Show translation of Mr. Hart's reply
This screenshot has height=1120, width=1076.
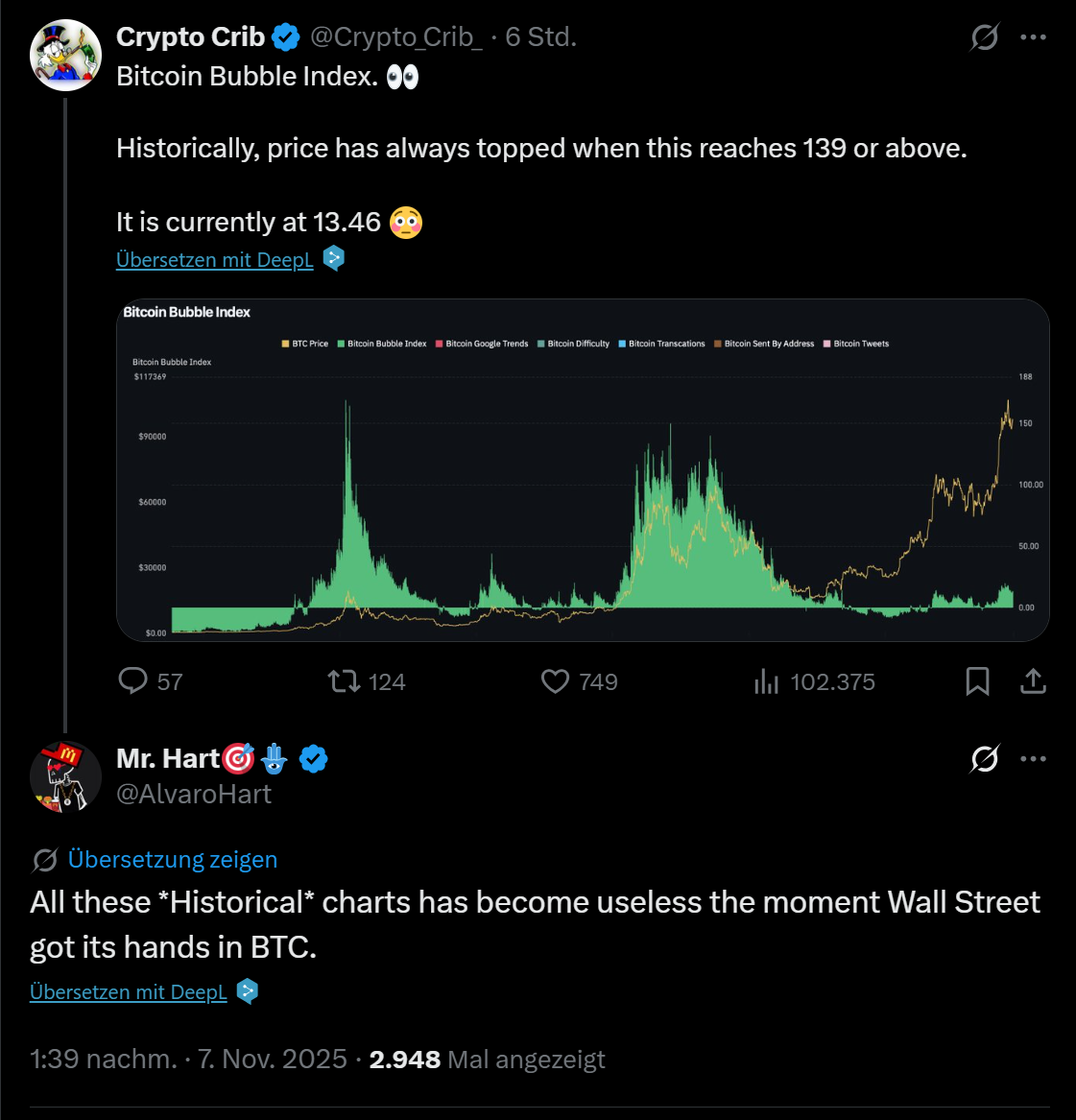(x=172, y=860)
